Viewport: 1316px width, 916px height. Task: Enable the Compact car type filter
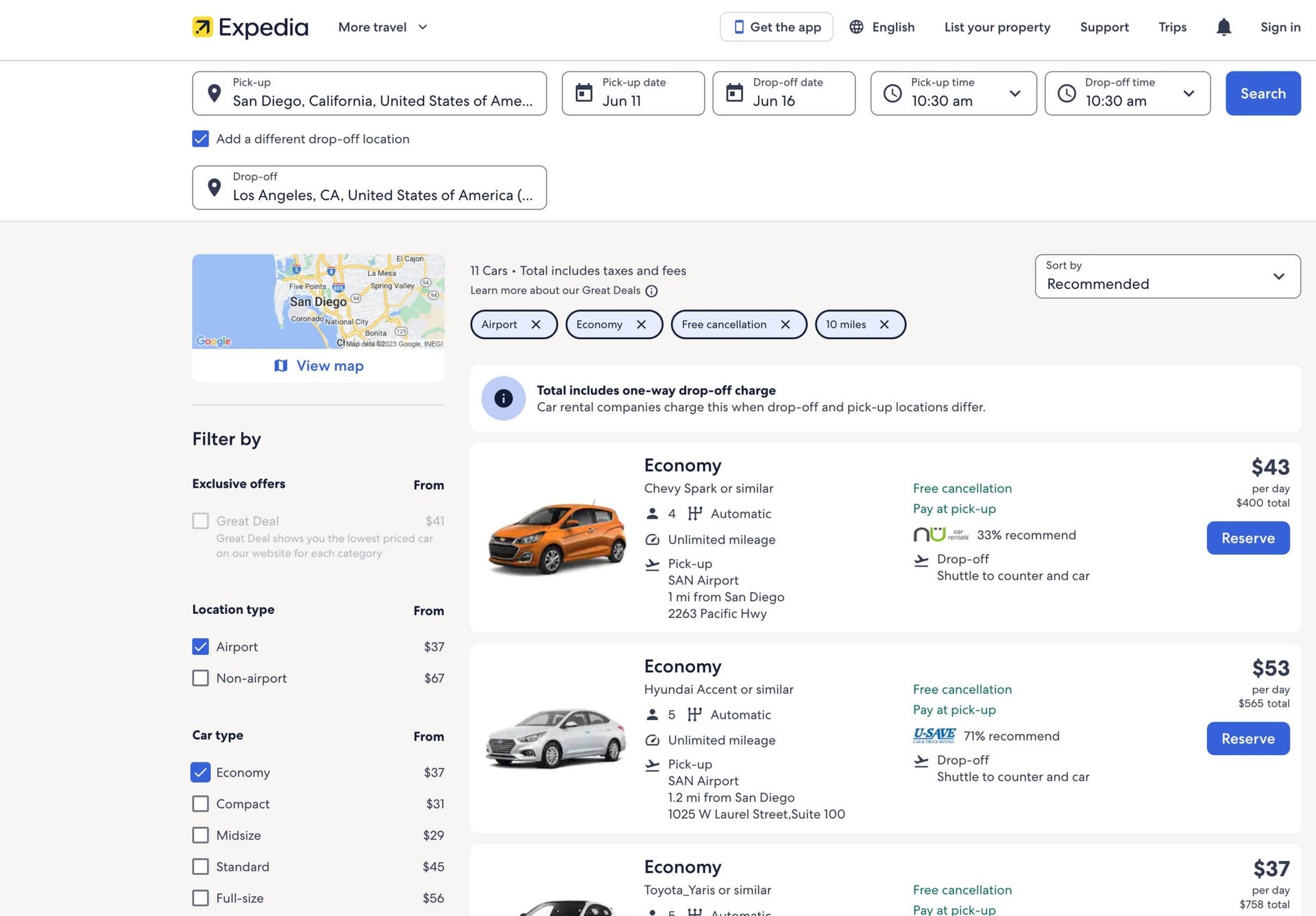199,803
